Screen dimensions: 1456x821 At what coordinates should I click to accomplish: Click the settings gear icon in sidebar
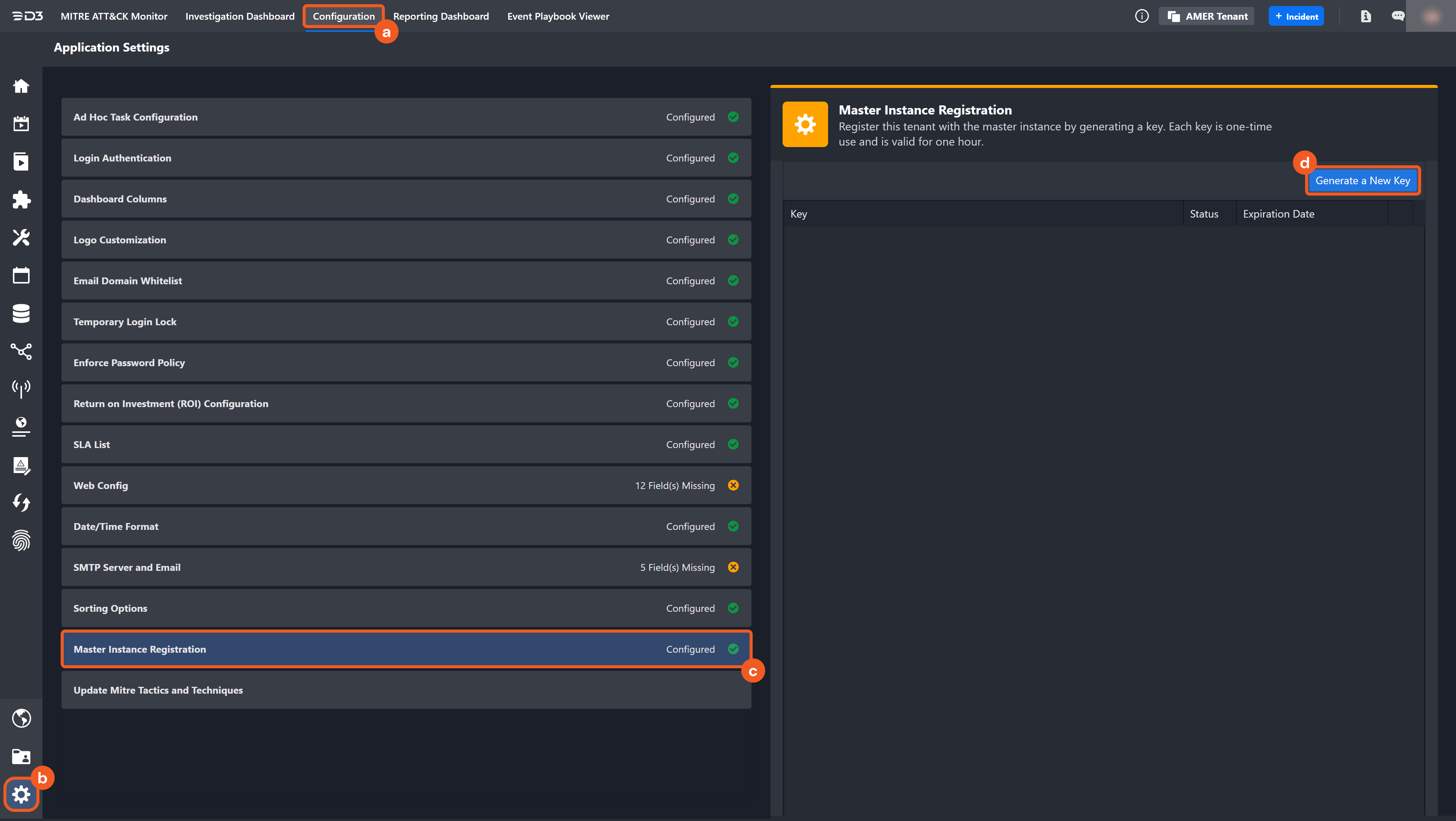(x=21, y=794)
